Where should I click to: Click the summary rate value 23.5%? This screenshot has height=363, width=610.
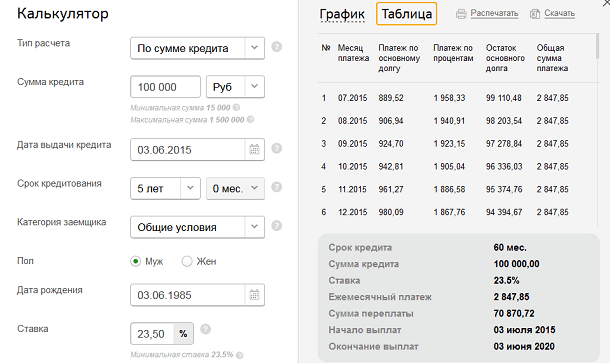[x=506, y=281]
